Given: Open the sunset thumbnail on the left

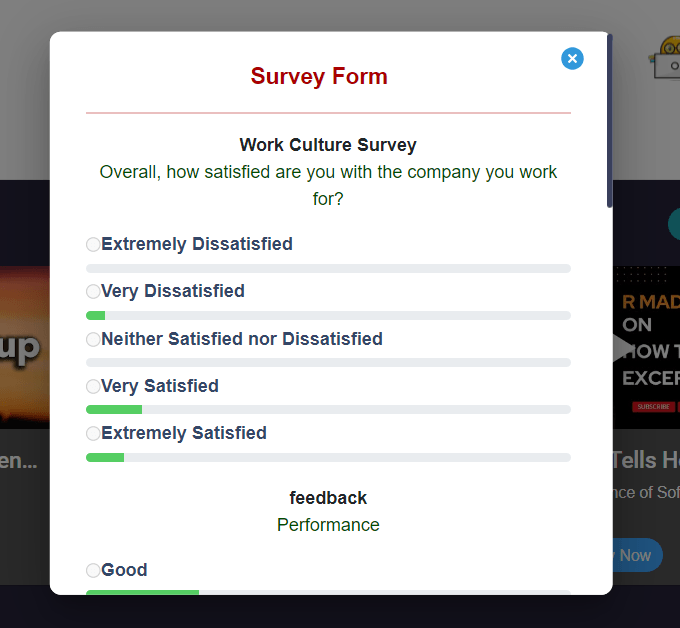Looking at the screenshot, I should click(24, 345).
